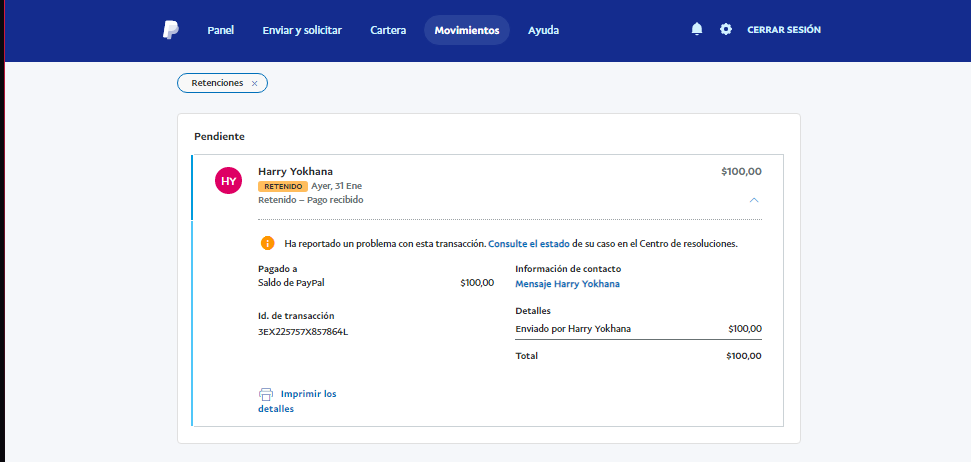Open the settings gear icon
The width and height of the screenshot is (971, 462).
click(x=726, y=29)
